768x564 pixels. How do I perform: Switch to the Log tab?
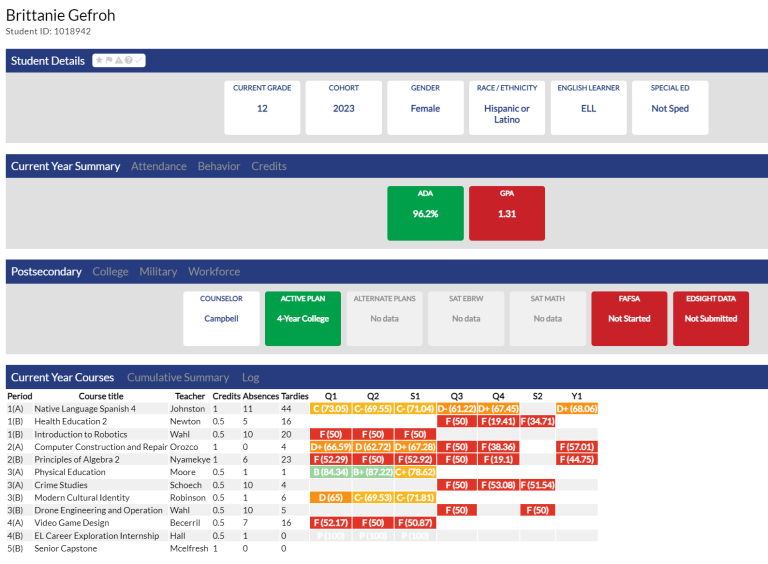[250, 377]
